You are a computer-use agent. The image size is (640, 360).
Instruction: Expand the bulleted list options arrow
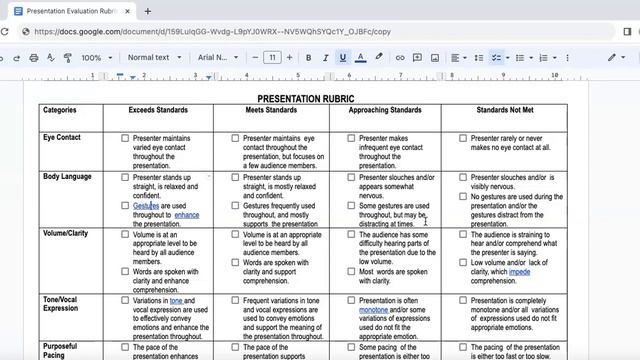click(531, 58)
